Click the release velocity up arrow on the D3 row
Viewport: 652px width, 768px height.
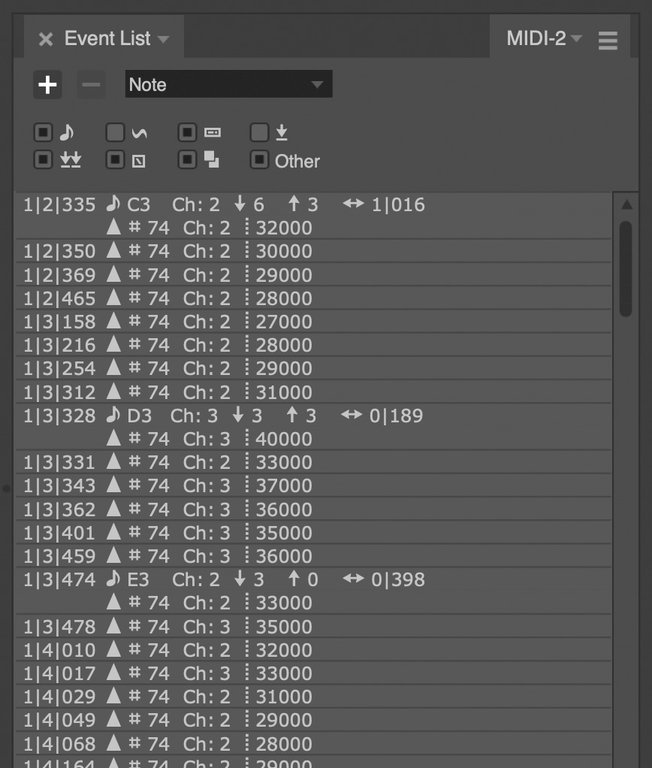(293, 415)
